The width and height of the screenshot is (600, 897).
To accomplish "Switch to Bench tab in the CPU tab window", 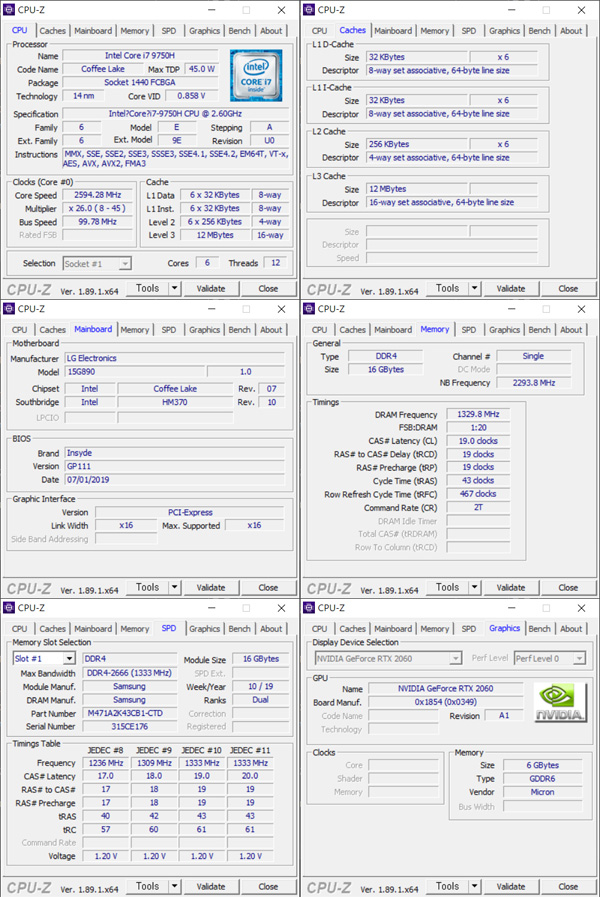I will 239,31.
